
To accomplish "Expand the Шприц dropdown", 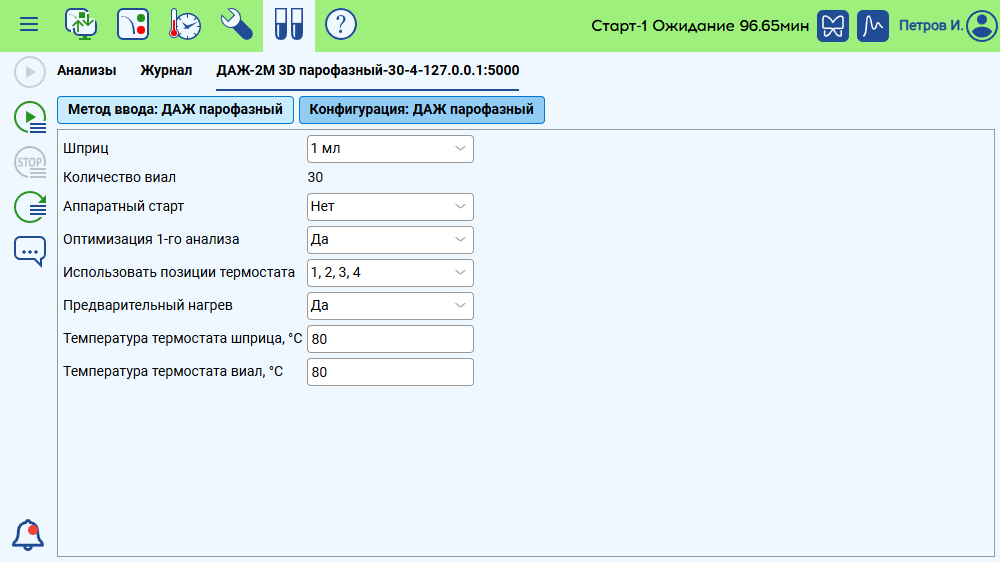I will click(390, 149).
